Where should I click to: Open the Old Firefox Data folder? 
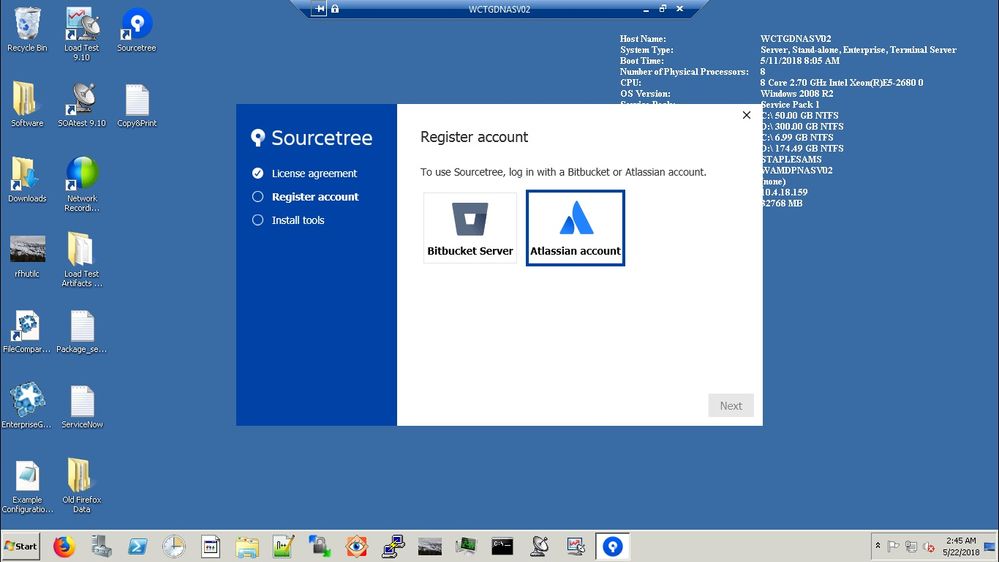(82, 486)
